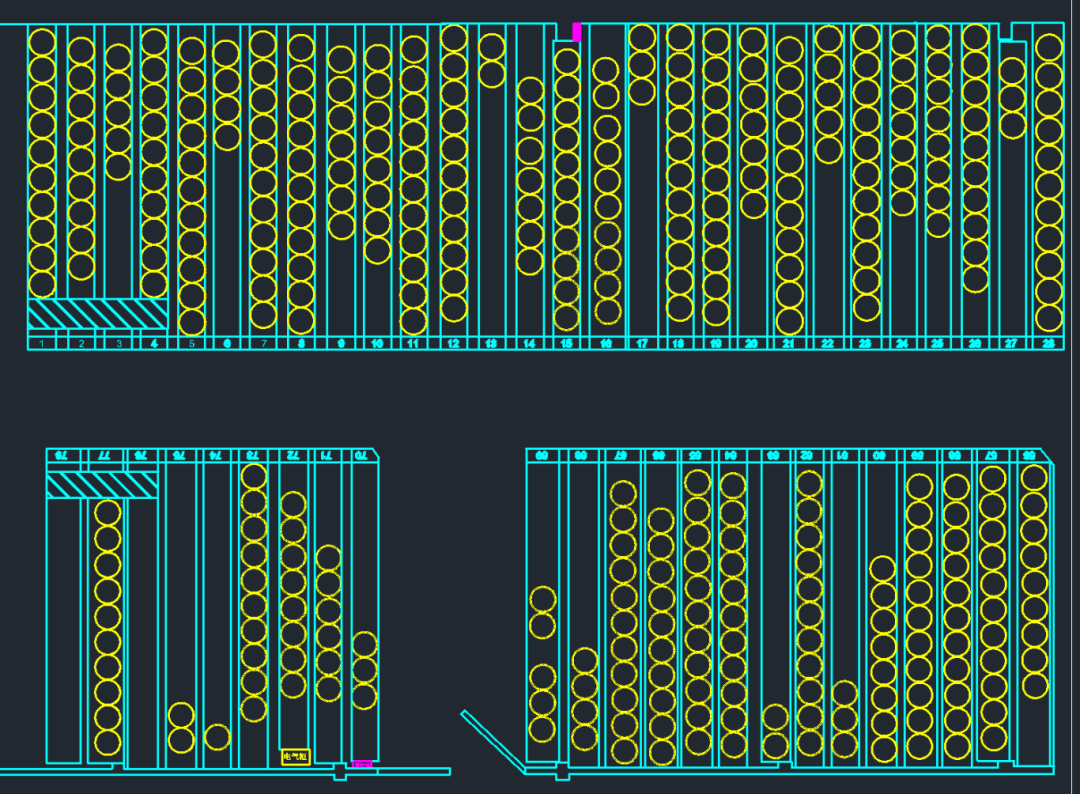Click column number 17 in top row

click(x=642, y=343)
